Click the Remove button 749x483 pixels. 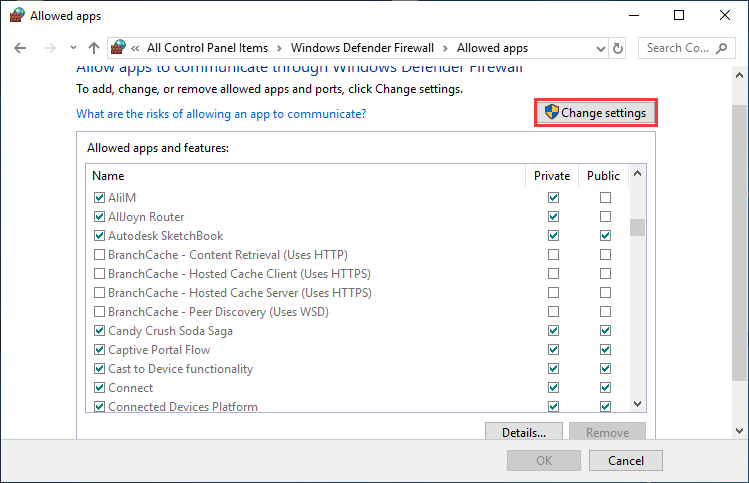click(x=607, y=432)
